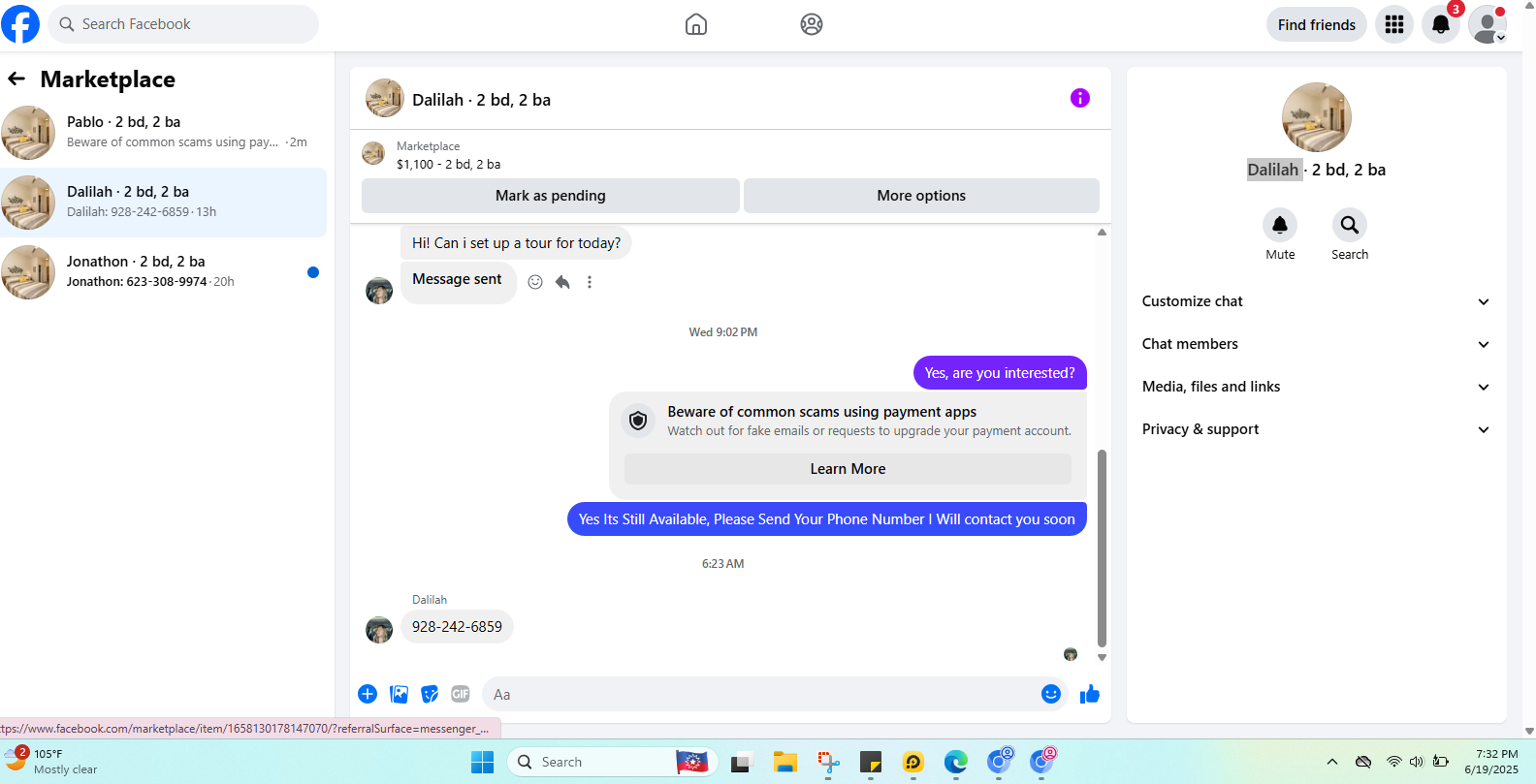This screenshot has height=784, width=1536.
Task: React to 'Message sent' with emoji icon
Action: click(x=535, y=282)
